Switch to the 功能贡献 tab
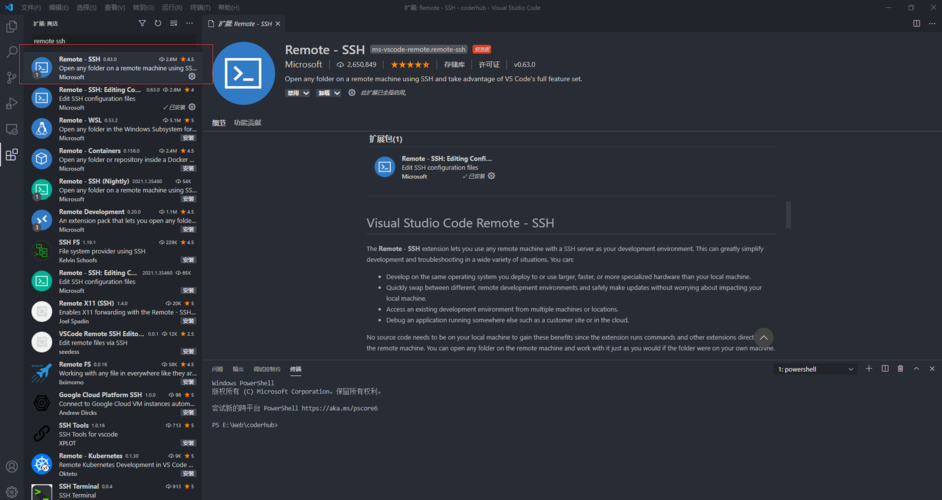The width and height of the screenshot is (942, 500). point(248,123)
